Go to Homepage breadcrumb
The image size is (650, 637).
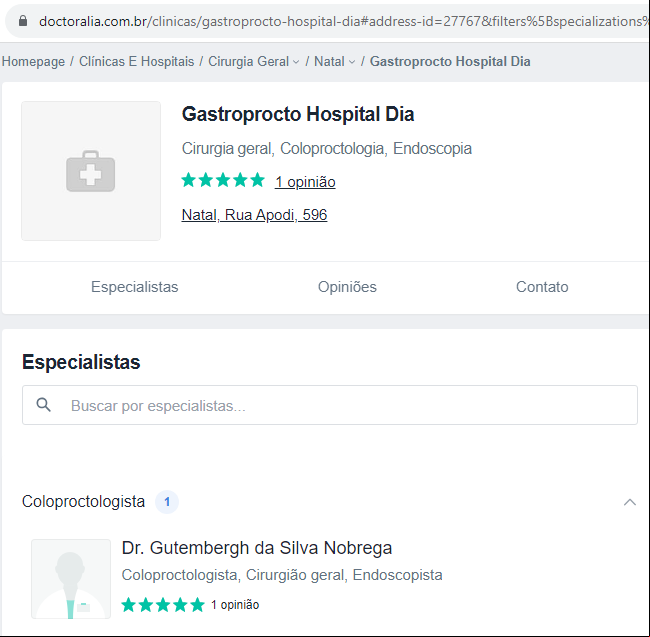tap(33, 61)
